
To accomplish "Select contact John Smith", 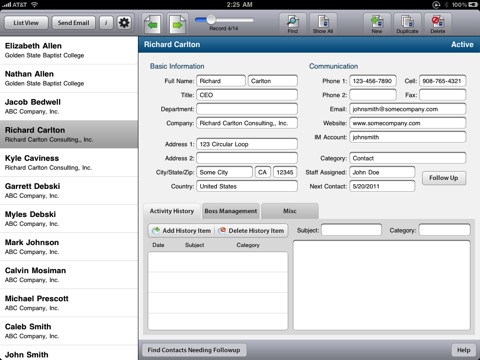I will [x=69, y=353].
